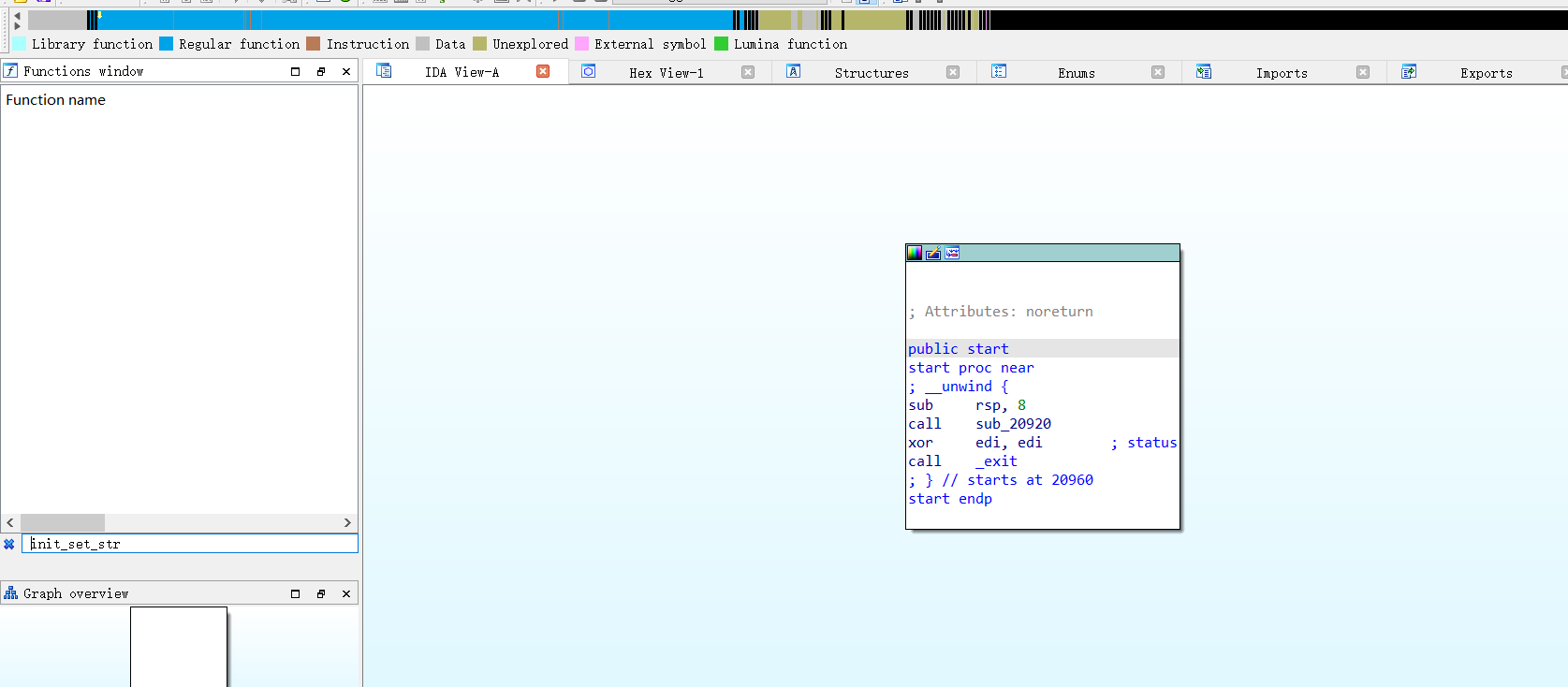Screen dimensions: 1568x687
Task: Open the Imports tab
Action: 1281,73
